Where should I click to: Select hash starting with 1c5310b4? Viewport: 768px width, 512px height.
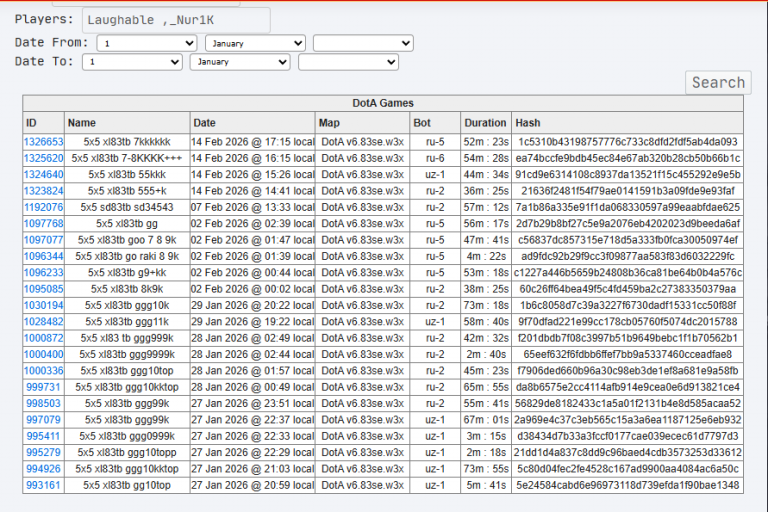tap(627, 142)
